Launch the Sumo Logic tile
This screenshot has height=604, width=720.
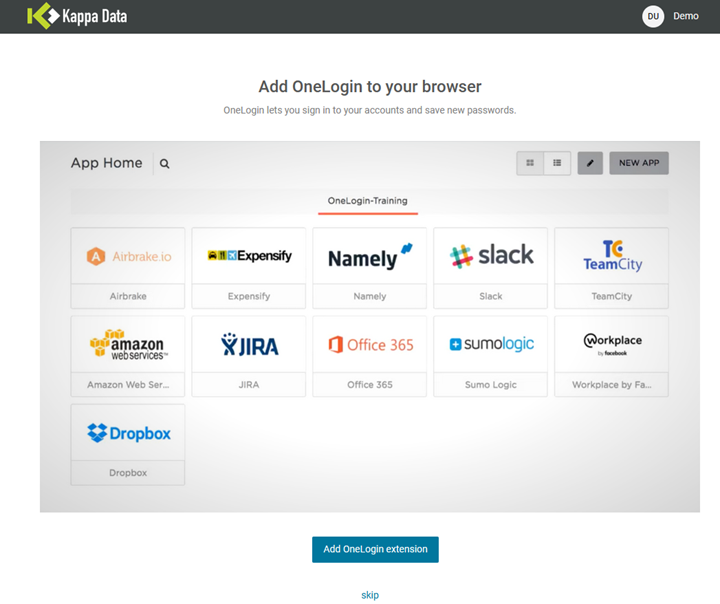(491, 355)
